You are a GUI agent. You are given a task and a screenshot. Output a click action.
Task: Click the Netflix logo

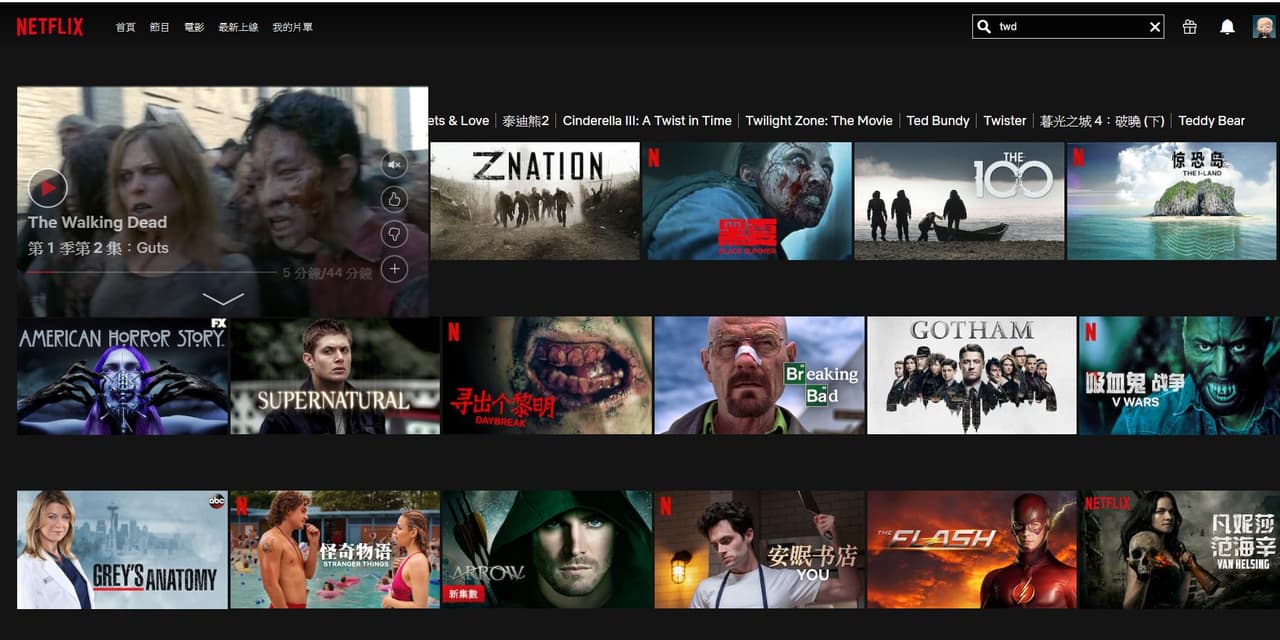(x=50, y=27)
